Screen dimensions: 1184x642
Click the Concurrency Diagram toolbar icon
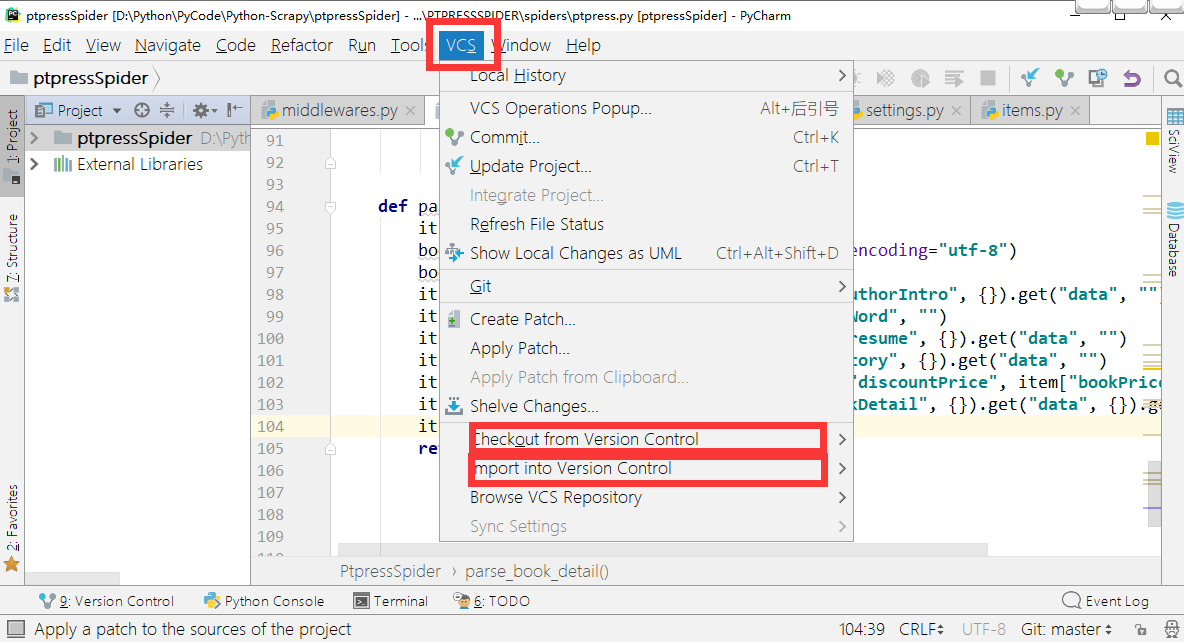(954, 78)
